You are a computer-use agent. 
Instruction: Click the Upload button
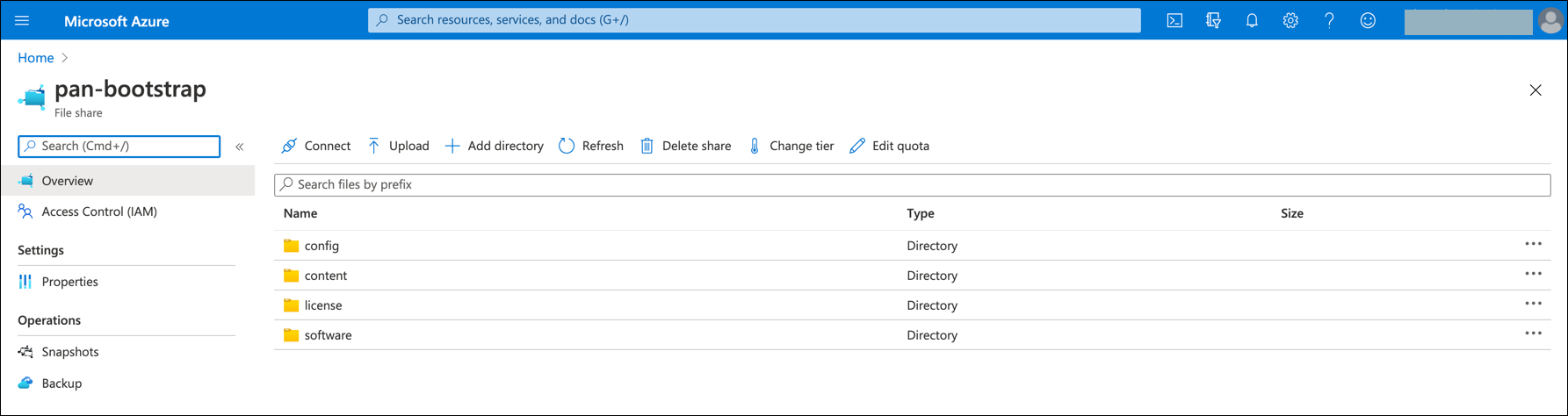pos(398,146)
